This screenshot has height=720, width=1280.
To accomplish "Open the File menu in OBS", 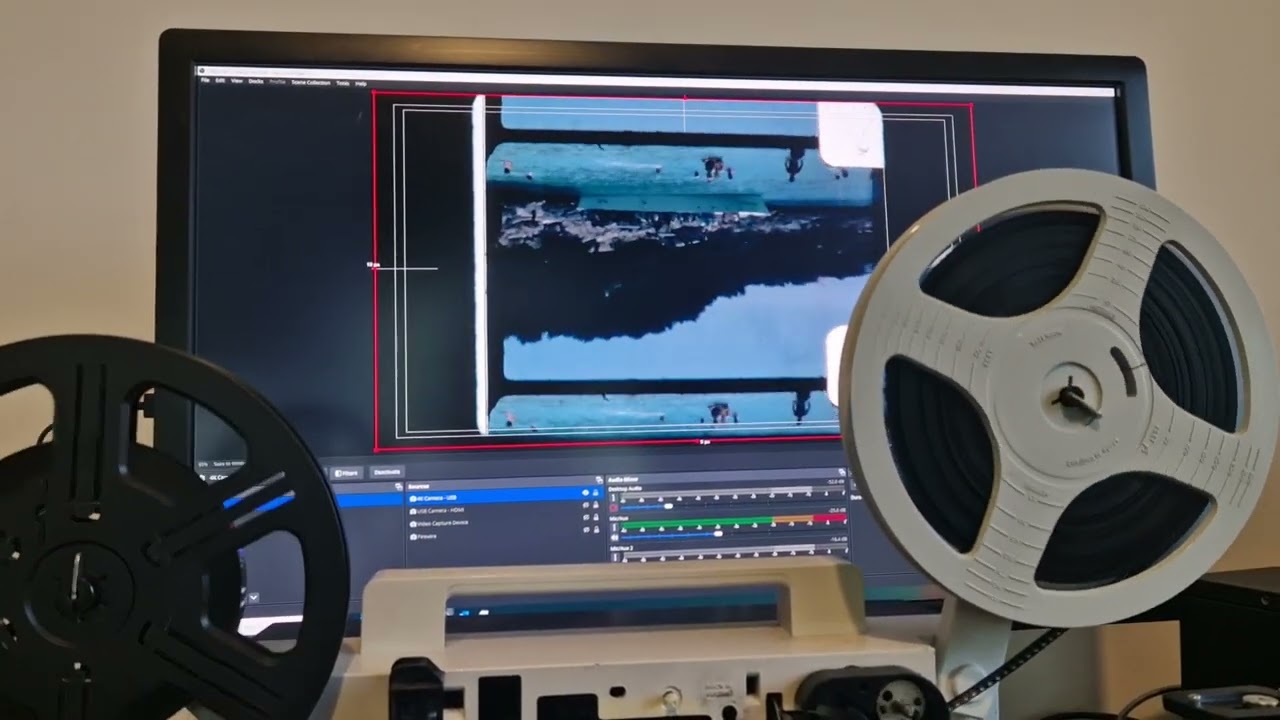I will (x=205, y=80).
